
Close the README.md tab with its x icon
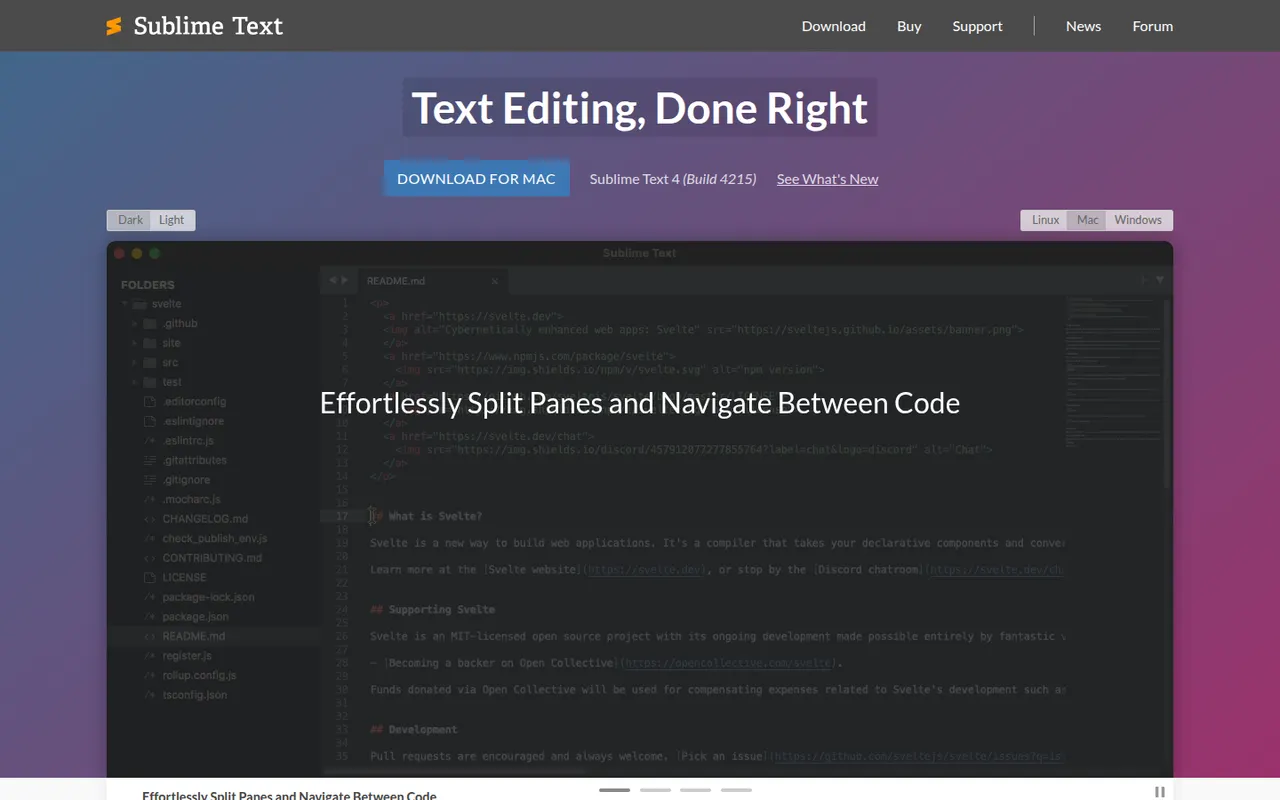[494, 281]
